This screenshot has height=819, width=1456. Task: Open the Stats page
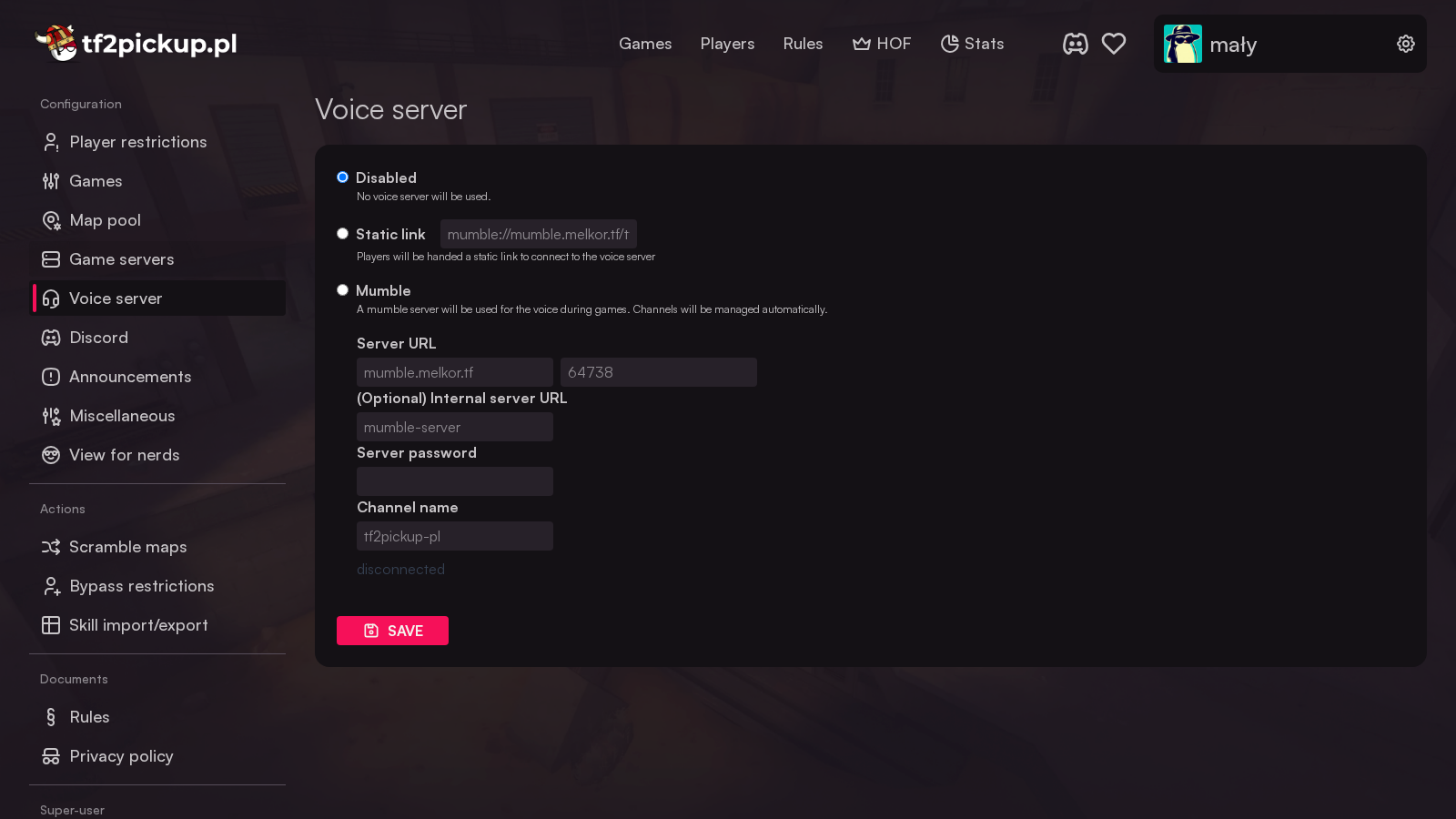pyautogui.click(x=972, y=43)
